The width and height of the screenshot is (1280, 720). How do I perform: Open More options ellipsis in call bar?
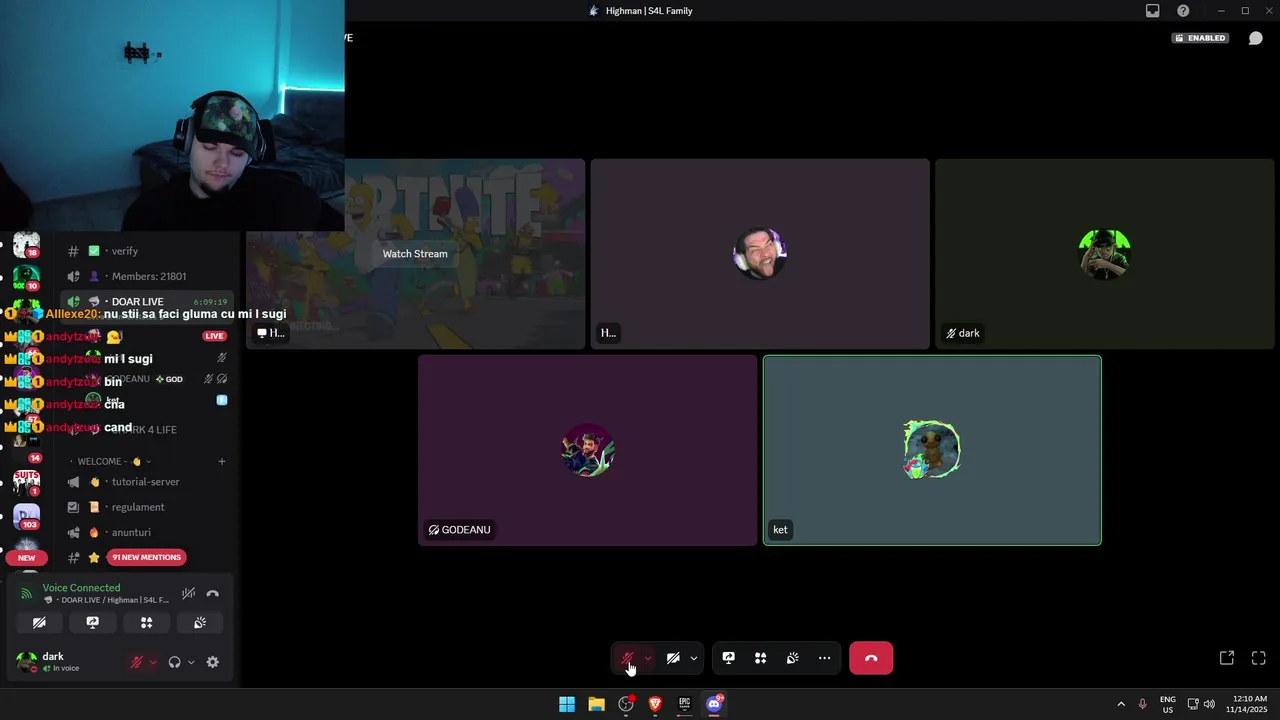pos(825,658)
